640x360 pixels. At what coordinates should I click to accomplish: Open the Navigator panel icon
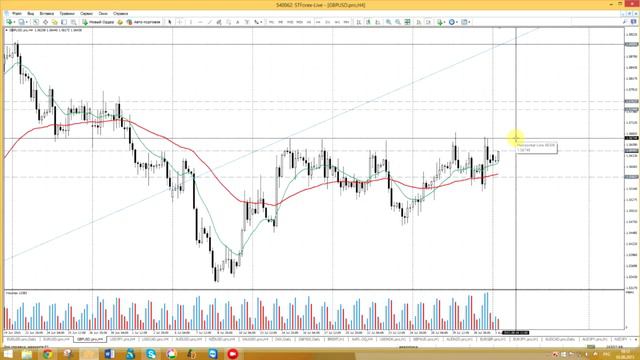[55, 22]
